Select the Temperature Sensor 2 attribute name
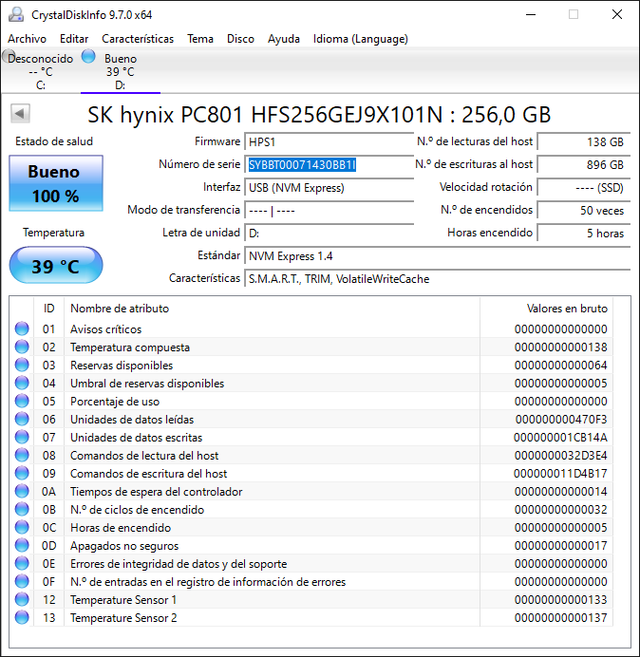The height and width of the screenshot is (657, 640). (x=123, y=618)
